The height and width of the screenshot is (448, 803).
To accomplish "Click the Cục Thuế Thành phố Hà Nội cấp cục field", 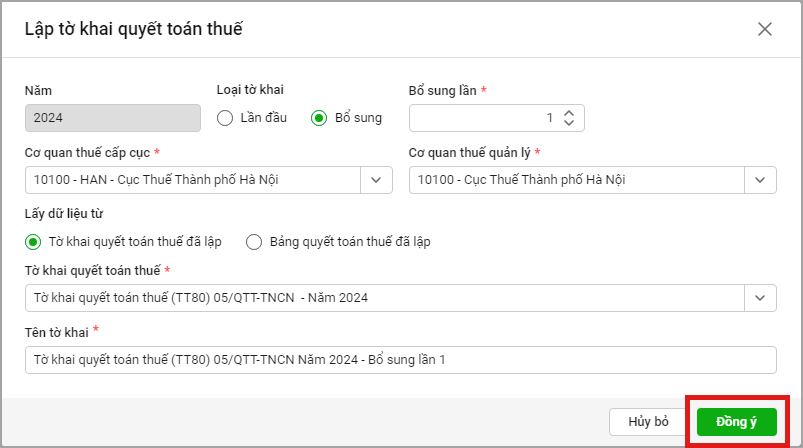I will [192, 180].
